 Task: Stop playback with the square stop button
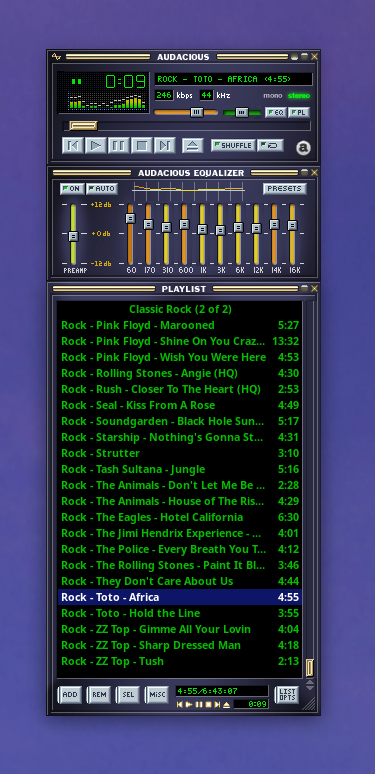click(142, 146)
